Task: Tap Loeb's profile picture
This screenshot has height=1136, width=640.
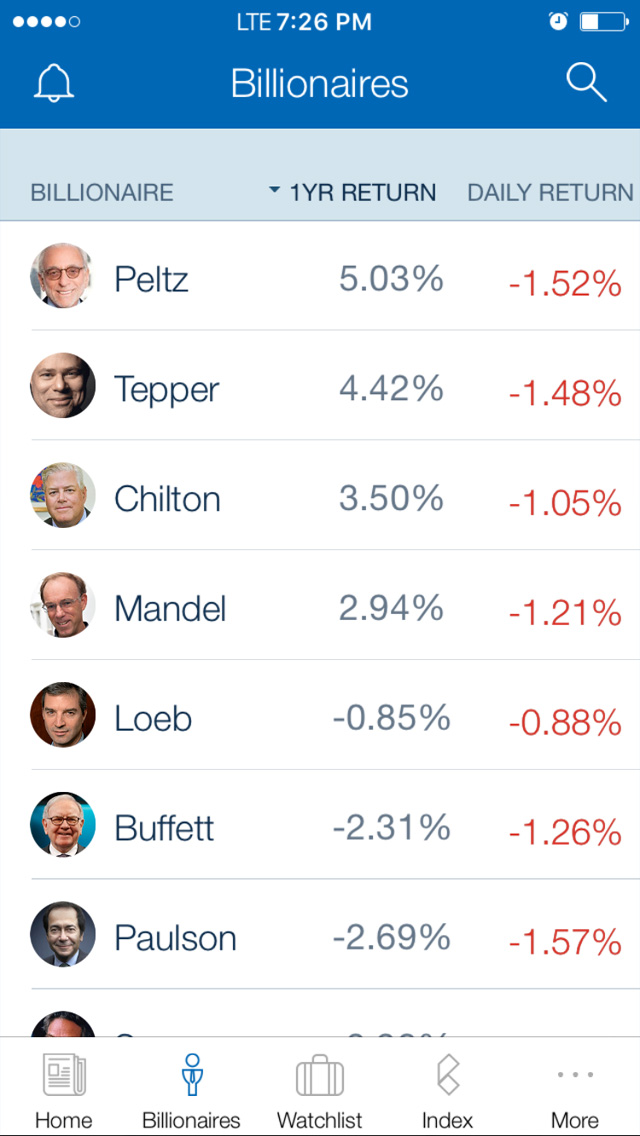Action: pyautogui.click(x=63, y=715)
